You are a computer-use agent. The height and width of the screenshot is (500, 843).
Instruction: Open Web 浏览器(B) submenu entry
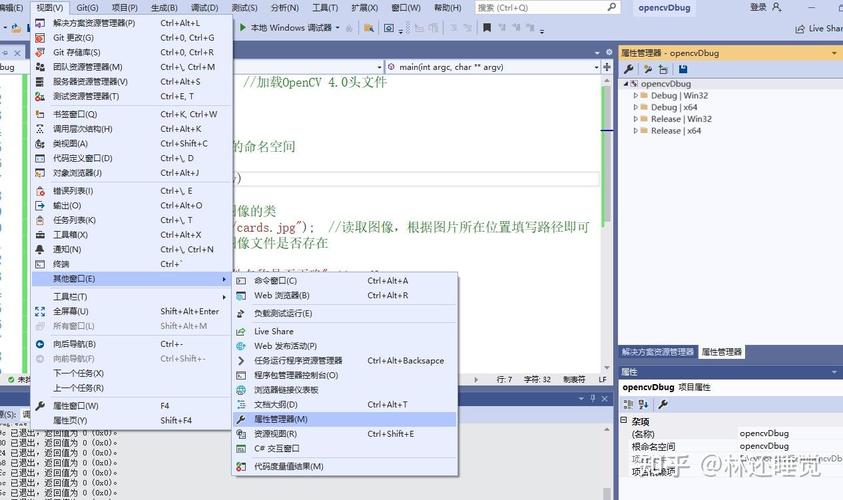tap(345, 296)
